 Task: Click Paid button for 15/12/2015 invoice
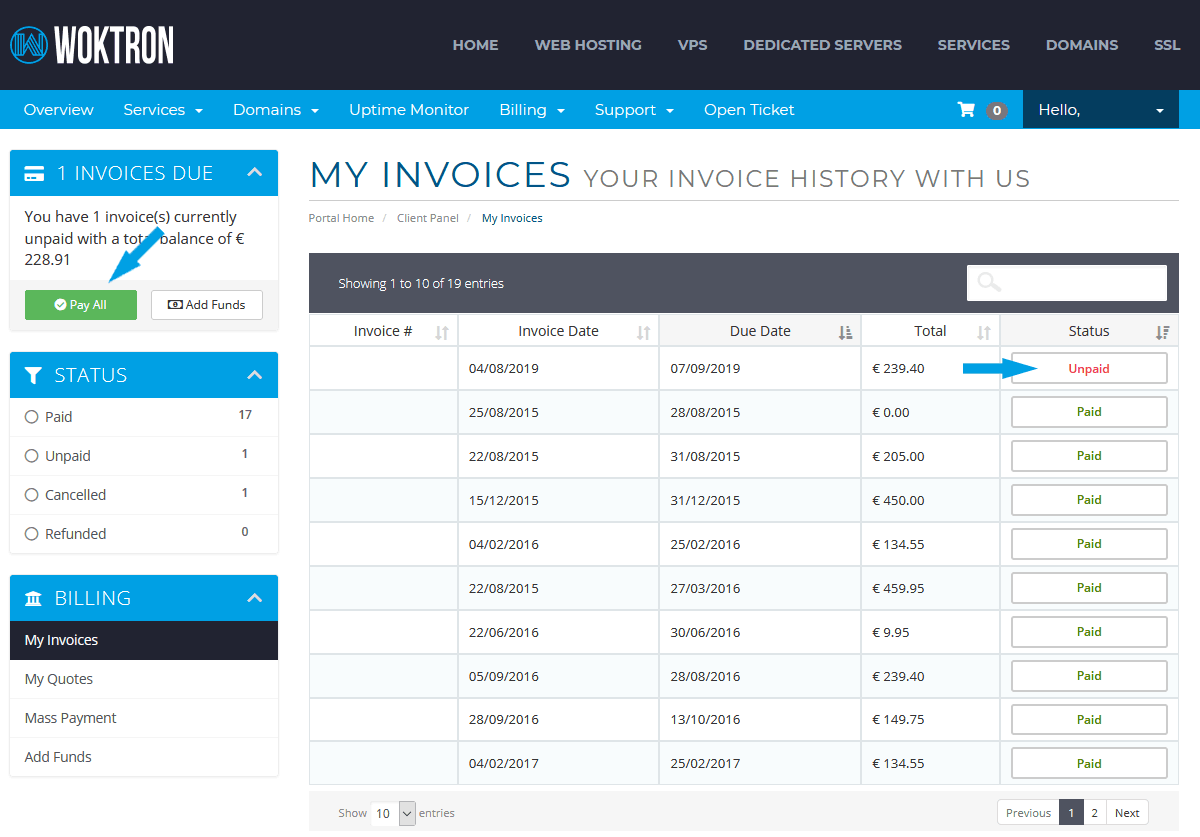click(x=1089, y=500)
